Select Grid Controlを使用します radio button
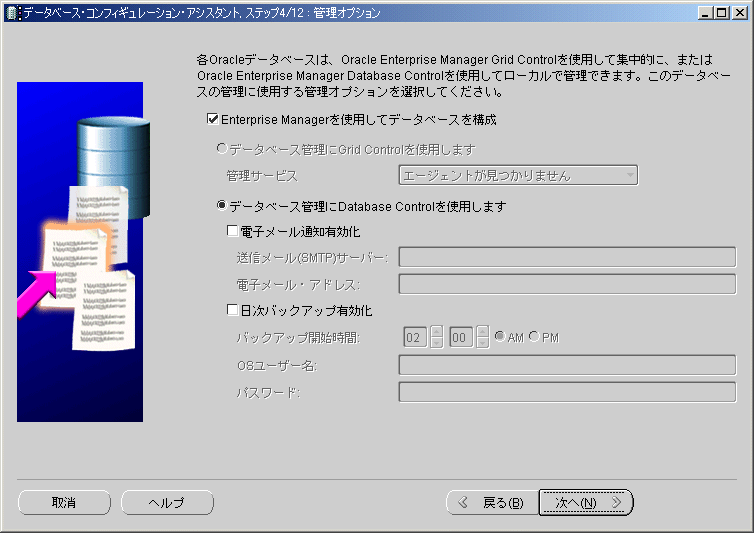754x533 pixels. 222,149
